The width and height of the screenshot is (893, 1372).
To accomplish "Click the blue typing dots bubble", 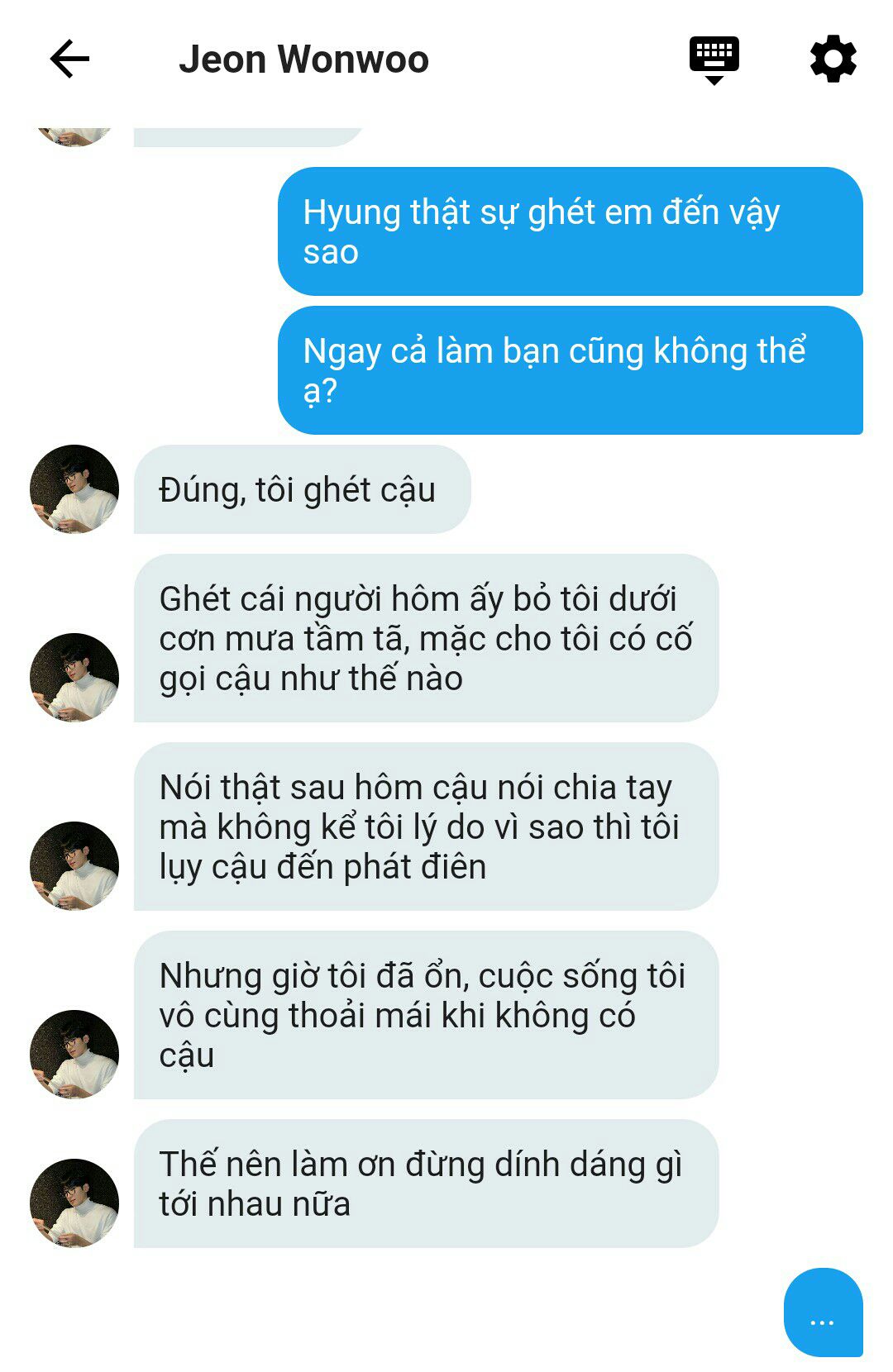I will pos(823,1312).
